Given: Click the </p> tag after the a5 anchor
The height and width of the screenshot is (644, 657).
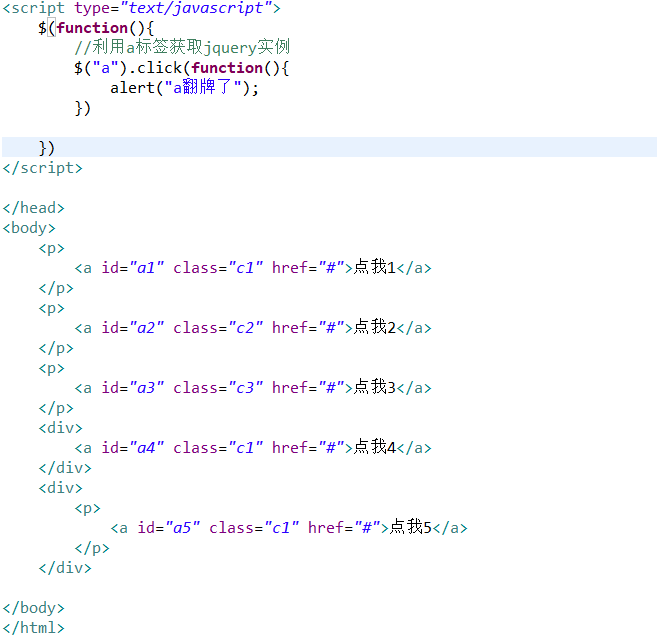Looking at the screenshot, I should coord(92,548).
